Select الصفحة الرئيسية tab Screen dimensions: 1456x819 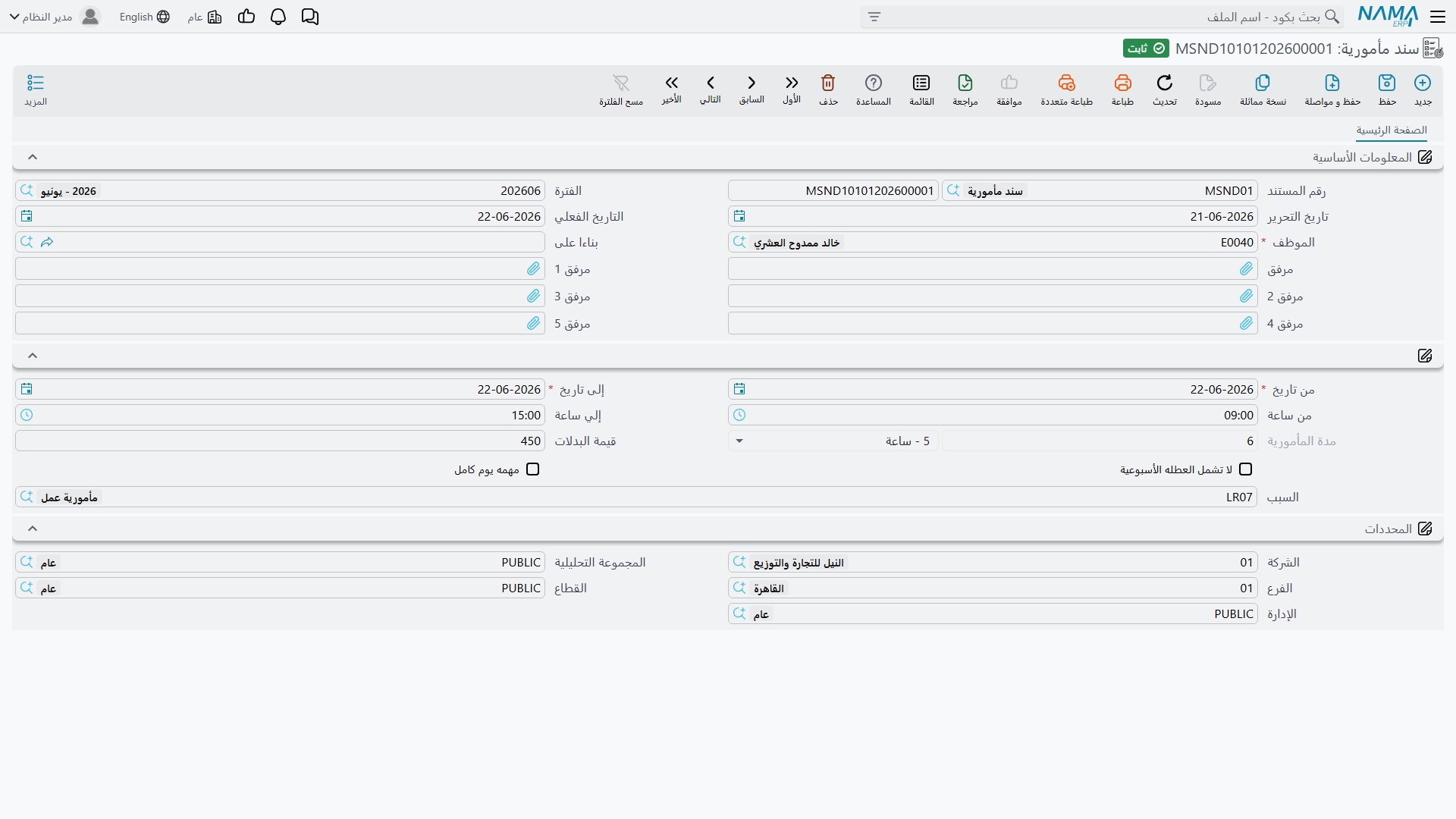point(1392,130)
